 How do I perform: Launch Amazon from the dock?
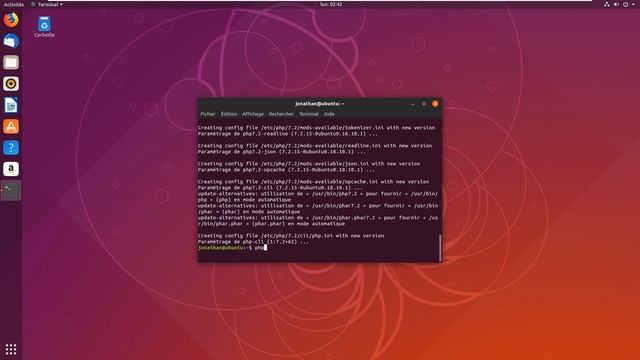[11, 169]
